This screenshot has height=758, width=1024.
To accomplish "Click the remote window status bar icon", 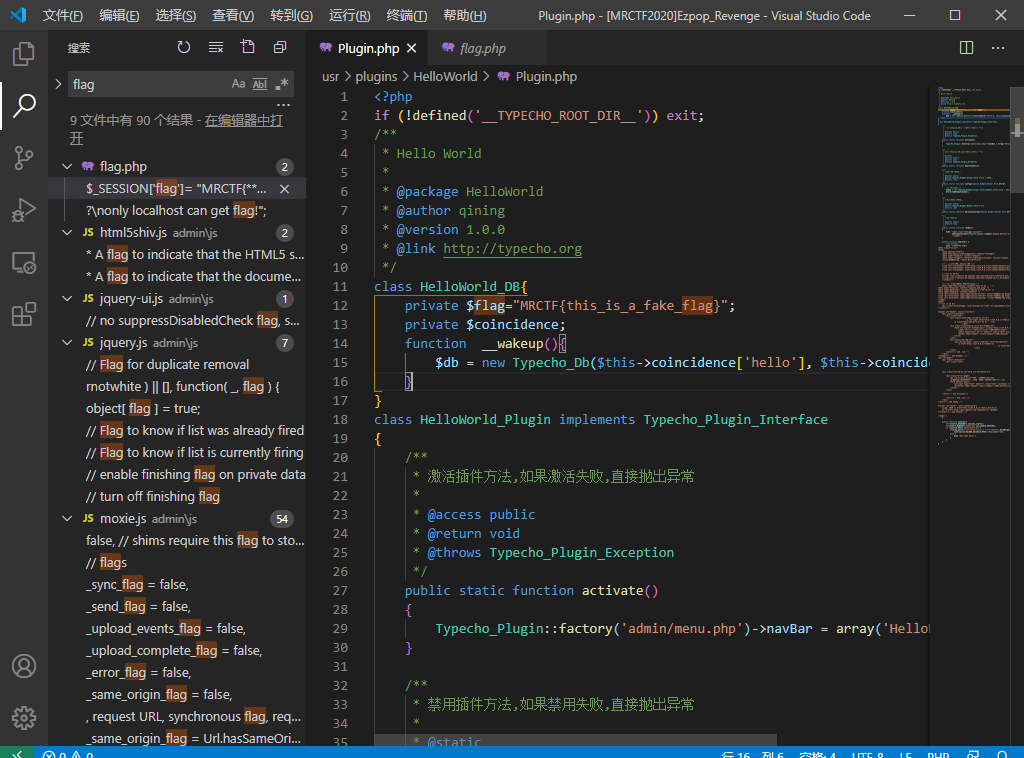I will pyautogui.click(x=17, y=753).
